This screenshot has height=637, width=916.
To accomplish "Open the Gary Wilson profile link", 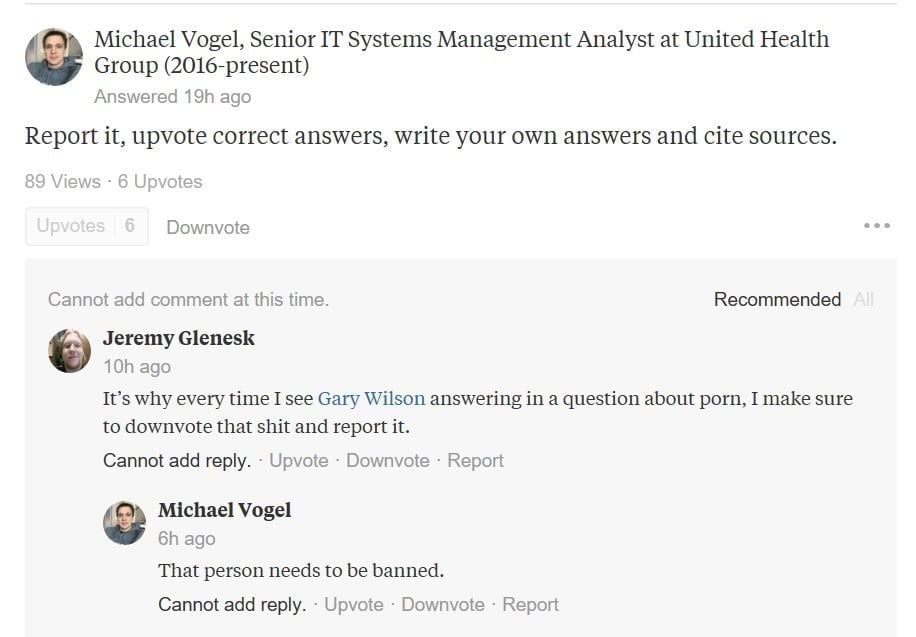I will [371, 398].
